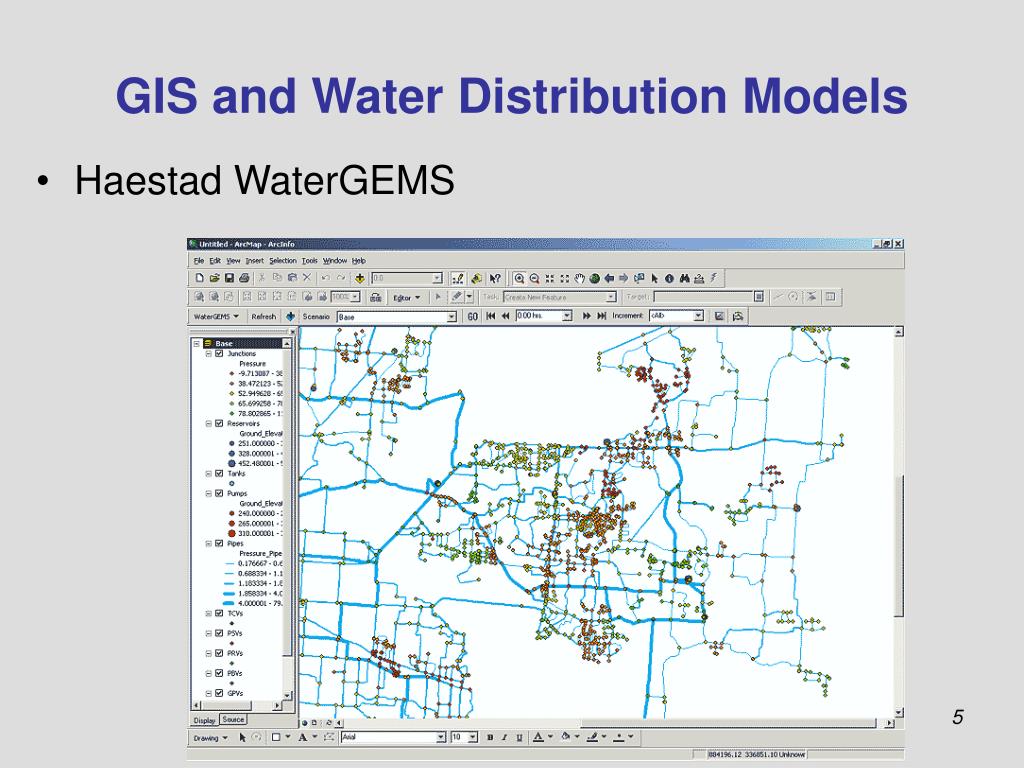Image resolution: width=1024 pixels, height=768 pixels.
Task: Select the Sketch pencil tool
Action: coord(457,297)
